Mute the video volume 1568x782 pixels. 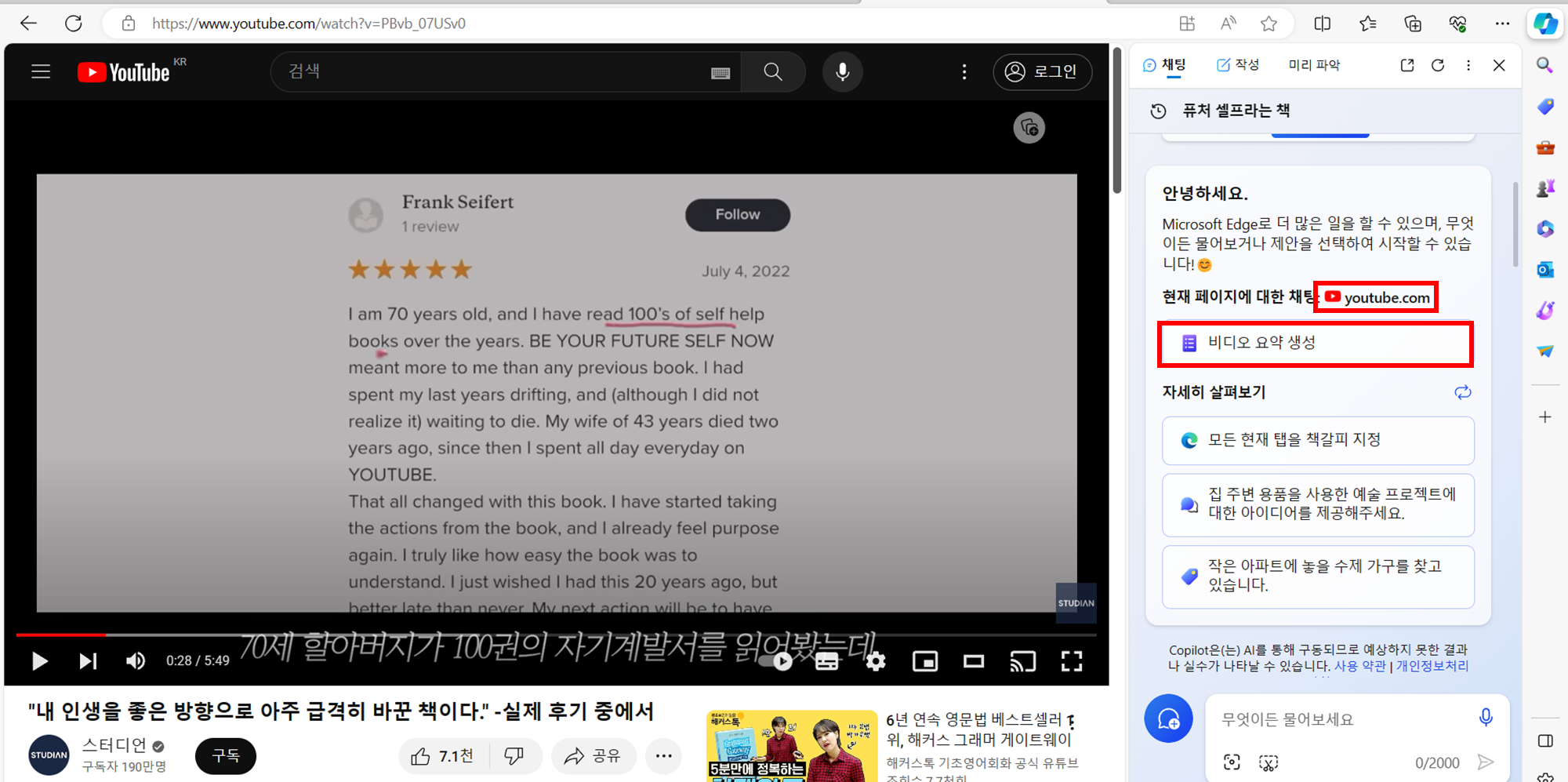(x=135, y=661)
